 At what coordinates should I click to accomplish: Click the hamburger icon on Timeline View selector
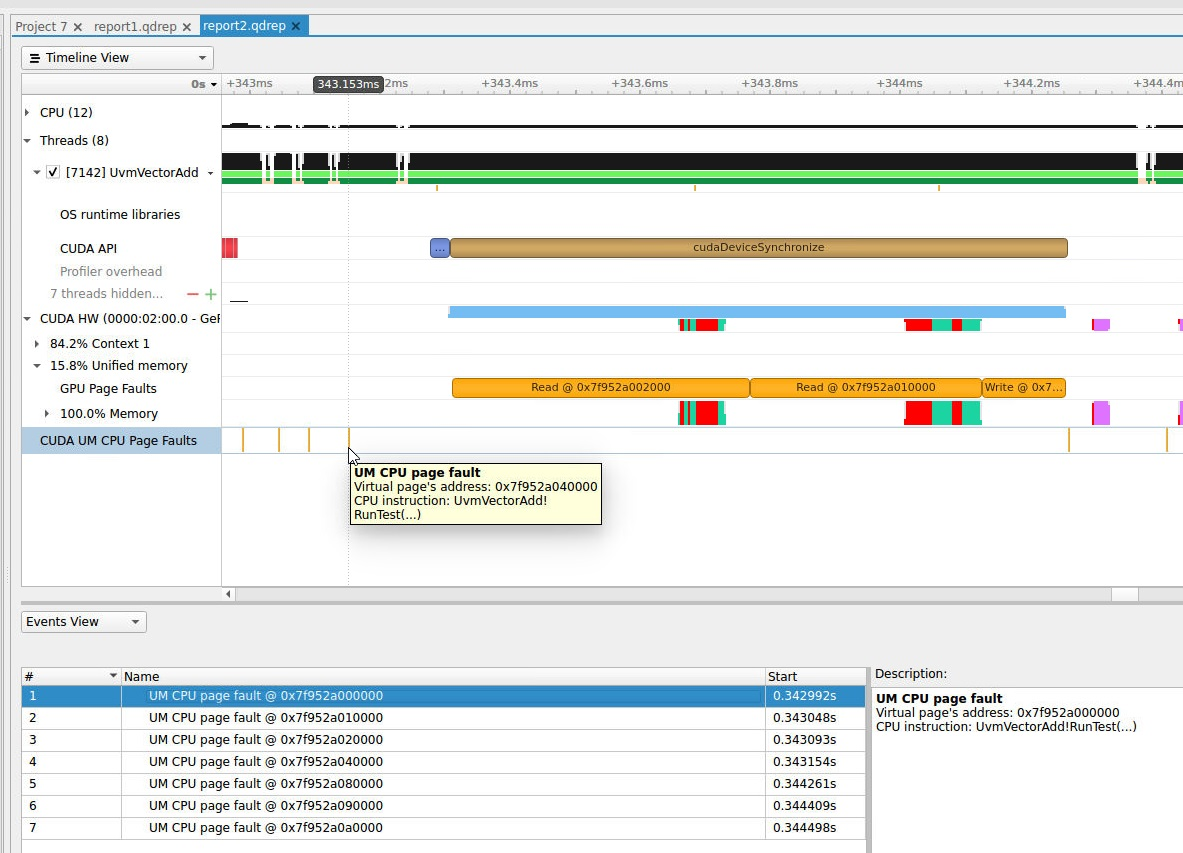point(36,57)
